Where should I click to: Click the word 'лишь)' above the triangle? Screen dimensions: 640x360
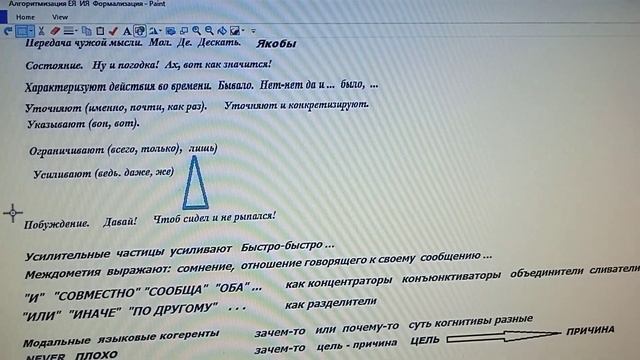click(203, 148)
